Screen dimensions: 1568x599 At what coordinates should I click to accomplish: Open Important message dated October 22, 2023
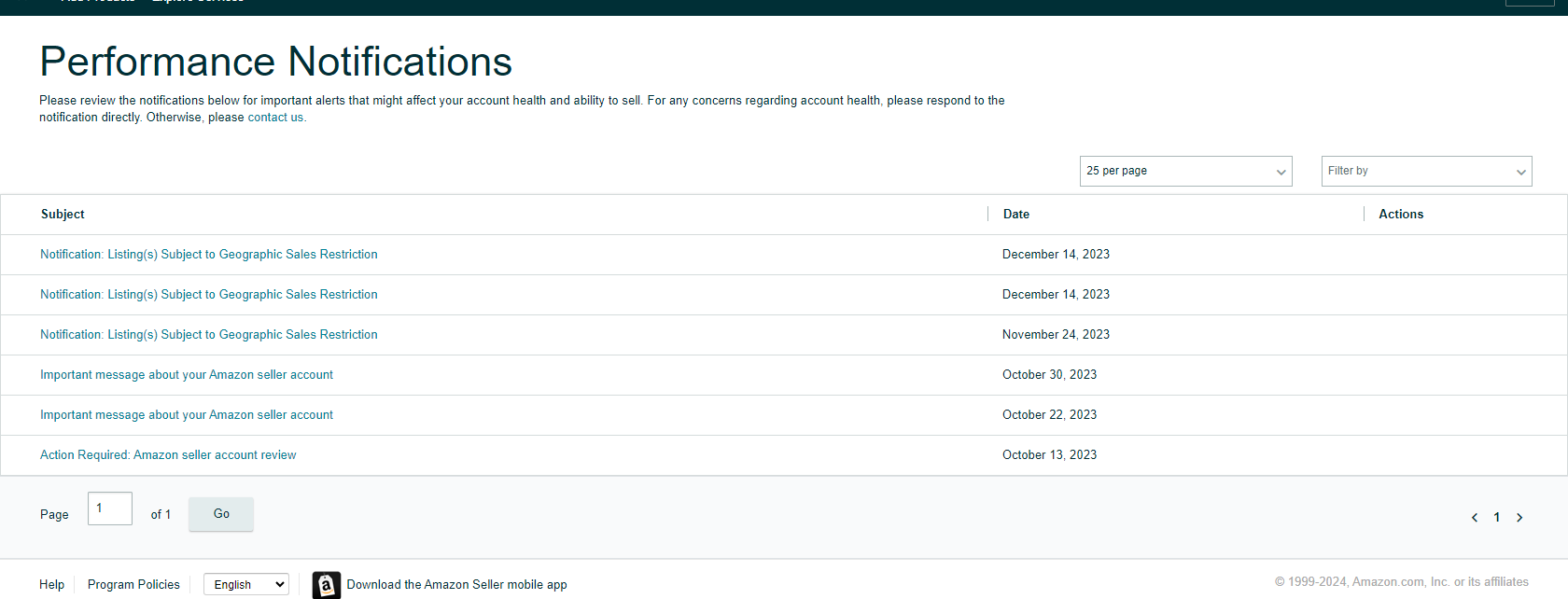[187, 415]
